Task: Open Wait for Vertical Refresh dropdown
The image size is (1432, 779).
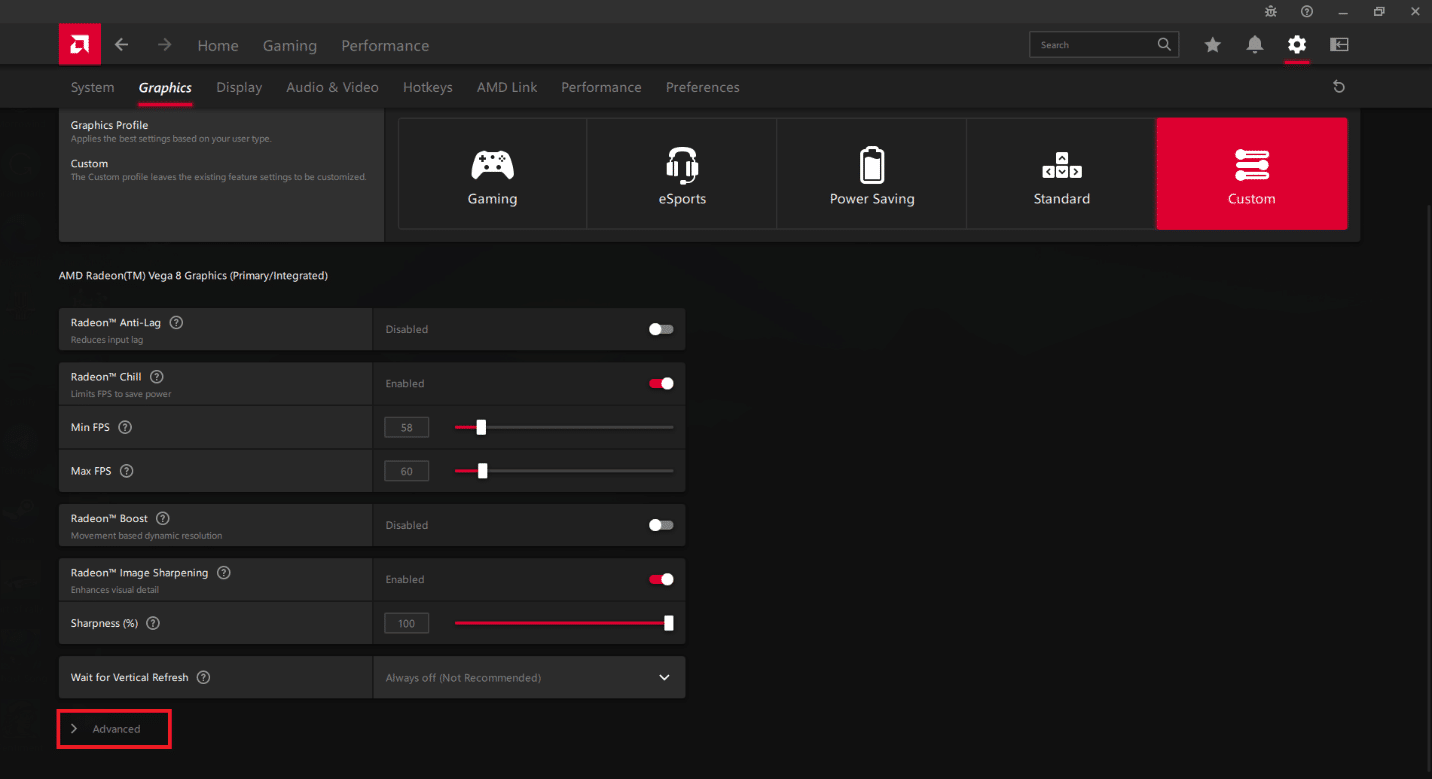Action: coord(529,677)
